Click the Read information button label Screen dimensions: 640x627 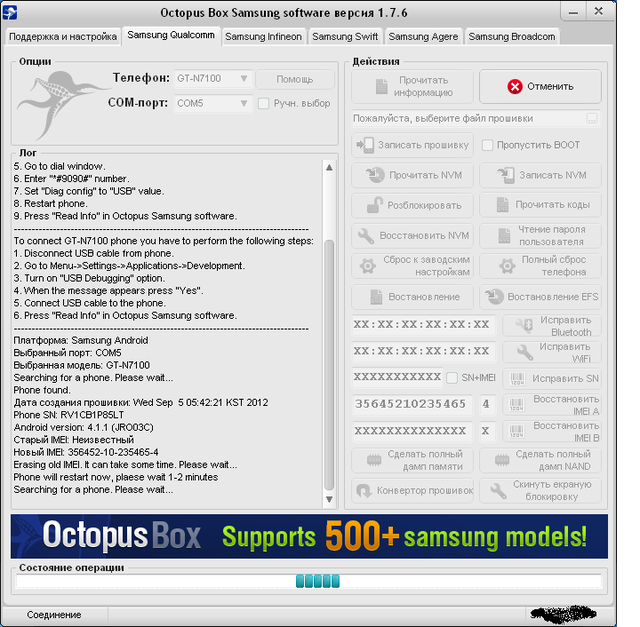tap(423, 87)
